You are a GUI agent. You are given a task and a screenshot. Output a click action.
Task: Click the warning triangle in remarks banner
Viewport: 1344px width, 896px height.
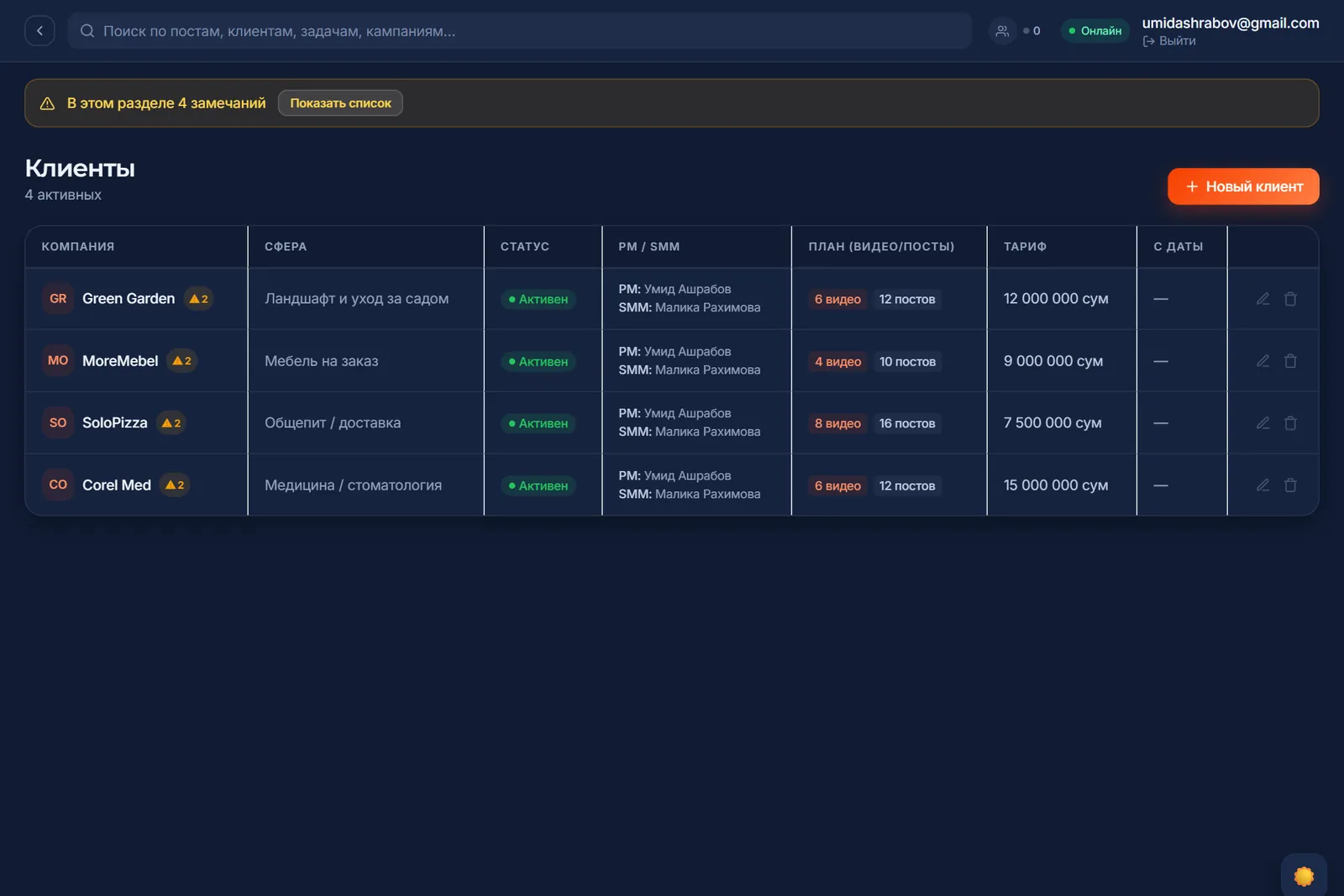(x=48, y=103)
